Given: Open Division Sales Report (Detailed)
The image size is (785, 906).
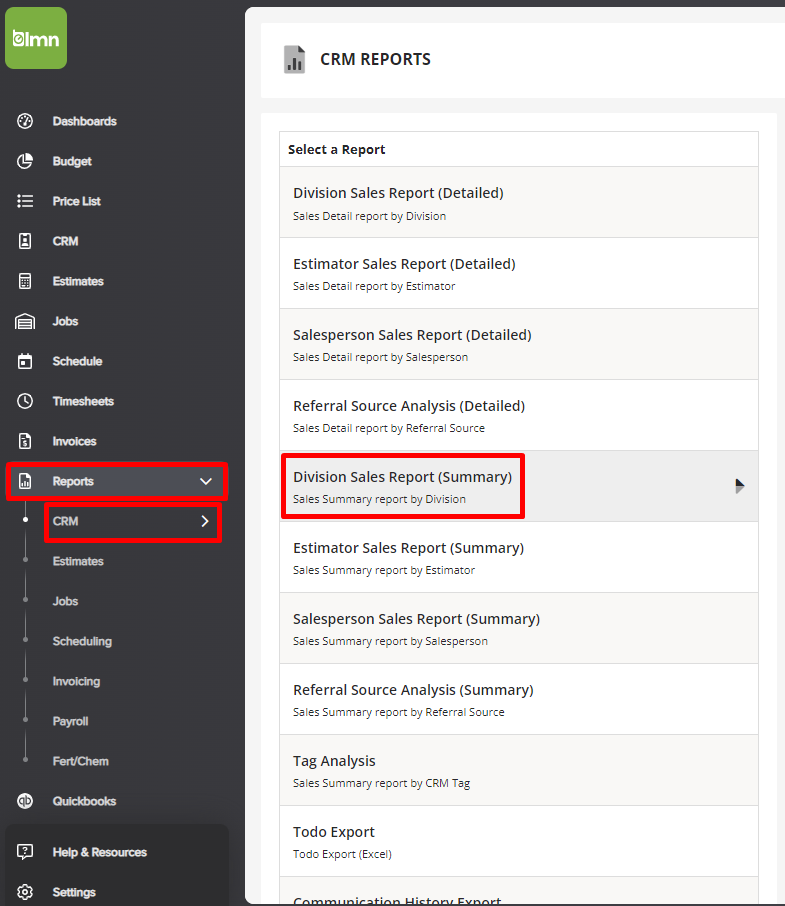Looking at the screenshot, I should pyautogui.click(x=519, y=202).
